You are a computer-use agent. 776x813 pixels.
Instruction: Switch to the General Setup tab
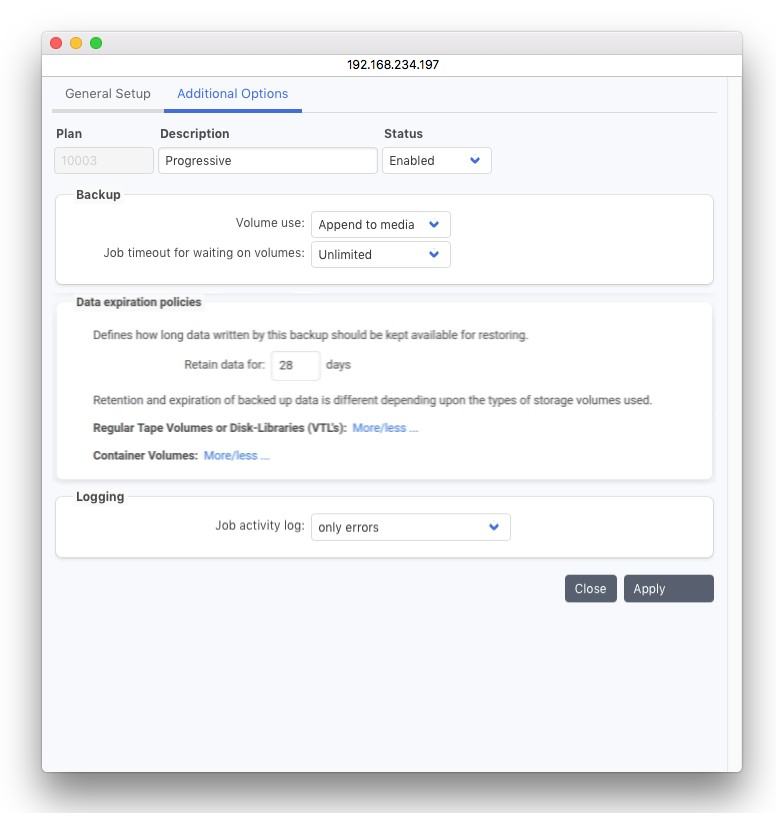[107, 94]
